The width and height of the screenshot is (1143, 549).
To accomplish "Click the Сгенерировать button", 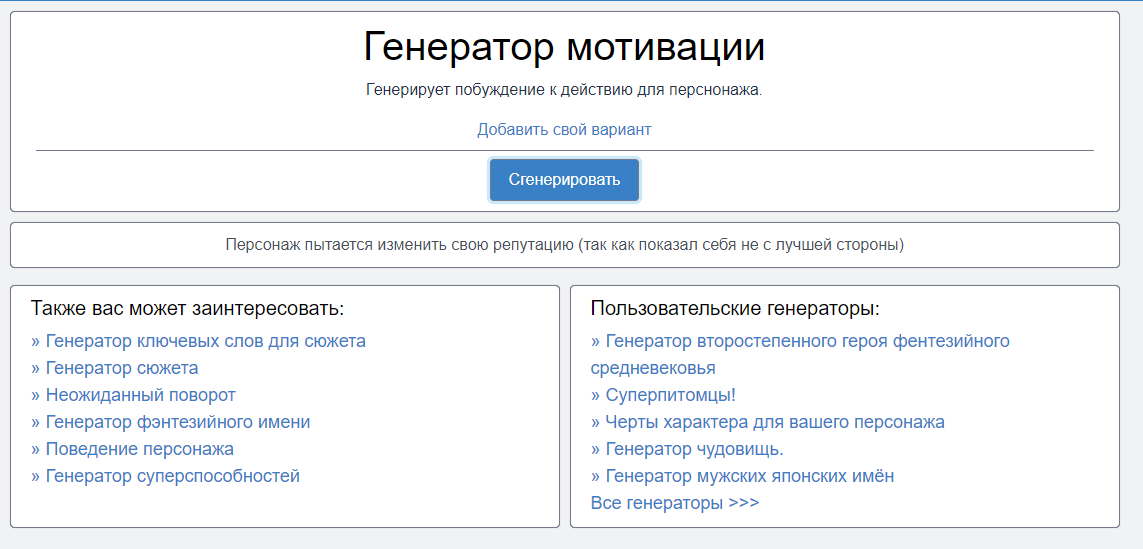I will point(564,180).
